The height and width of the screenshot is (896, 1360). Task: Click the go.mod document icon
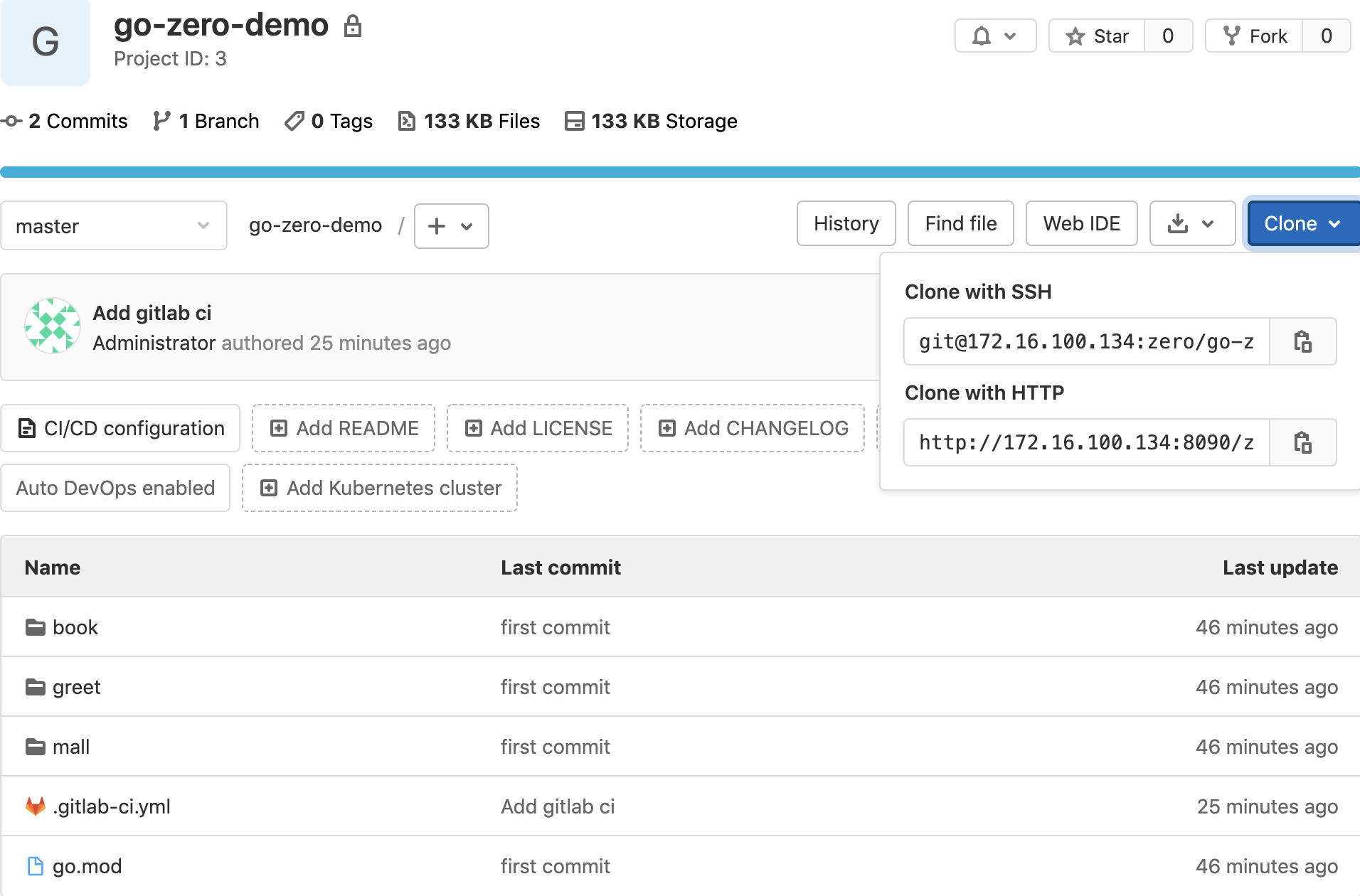[x=36, y=866]
